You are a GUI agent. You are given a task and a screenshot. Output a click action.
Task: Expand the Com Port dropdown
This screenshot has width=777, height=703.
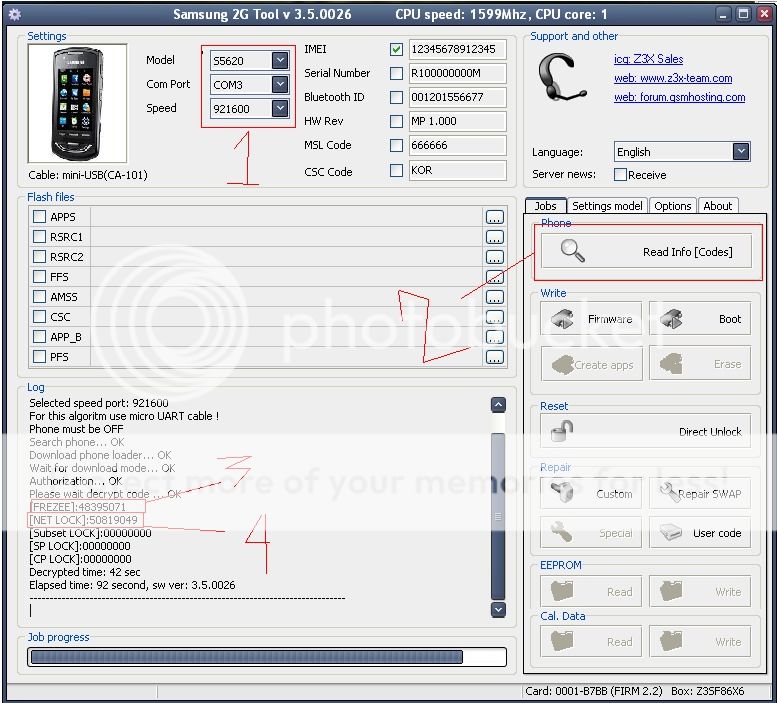(x=279, y=85)
